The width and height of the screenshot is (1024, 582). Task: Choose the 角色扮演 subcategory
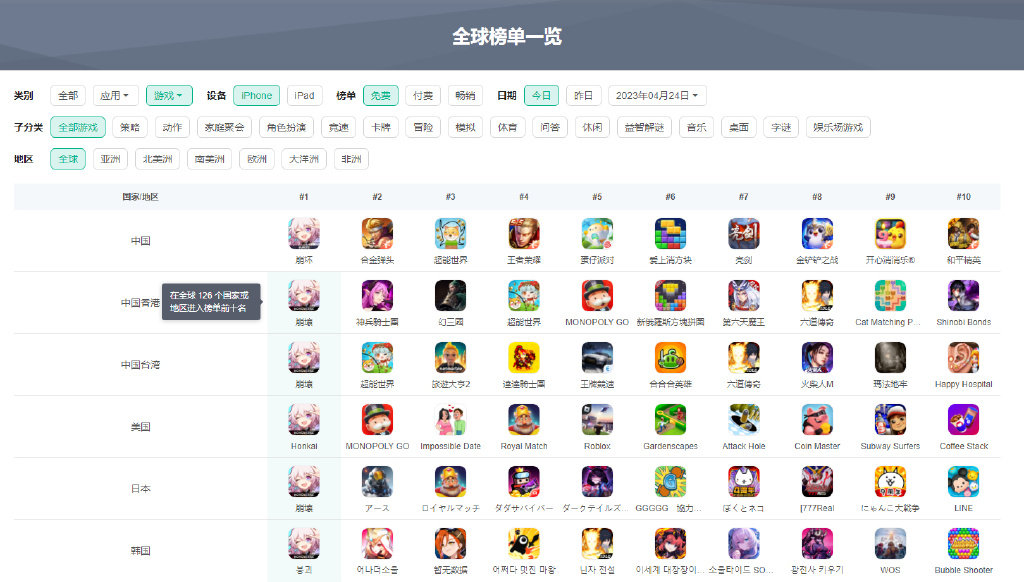284,128
